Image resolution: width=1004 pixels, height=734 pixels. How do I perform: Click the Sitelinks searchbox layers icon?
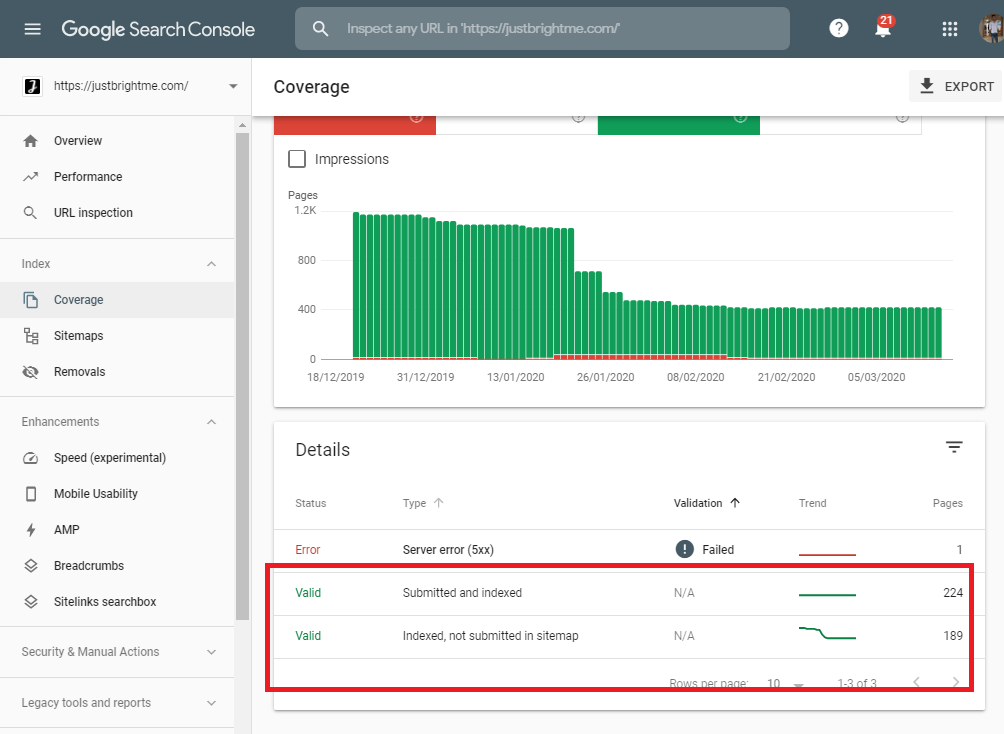(x=30, y=601)
